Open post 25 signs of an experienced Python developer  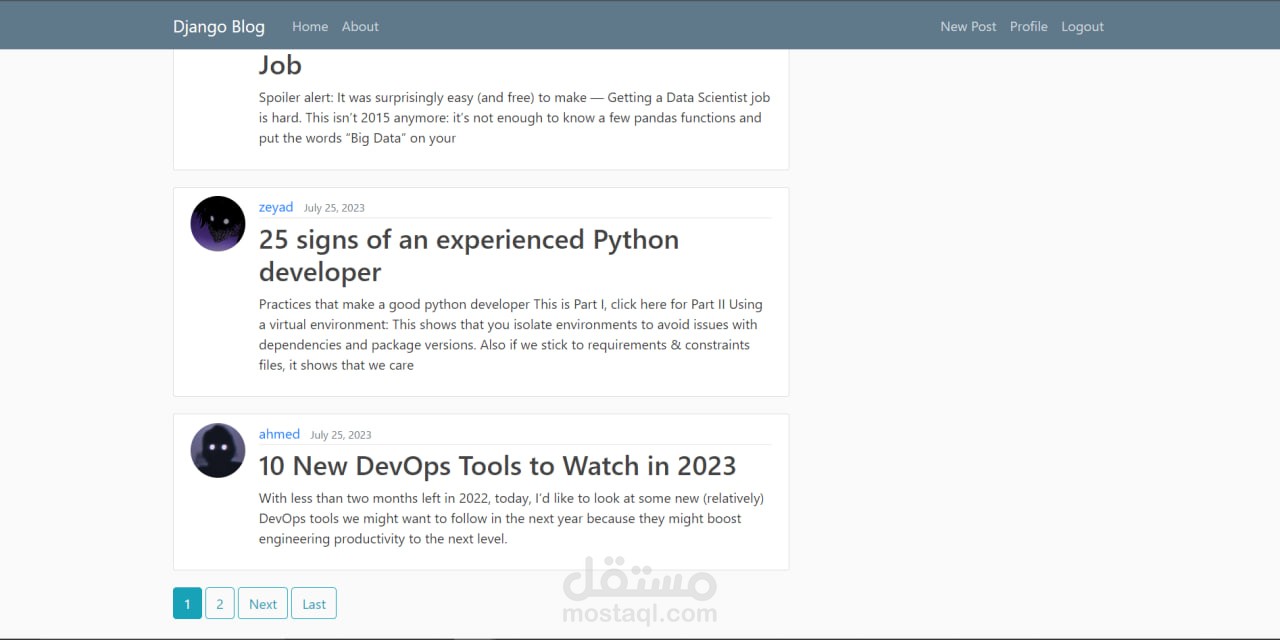tap(469, 256)
